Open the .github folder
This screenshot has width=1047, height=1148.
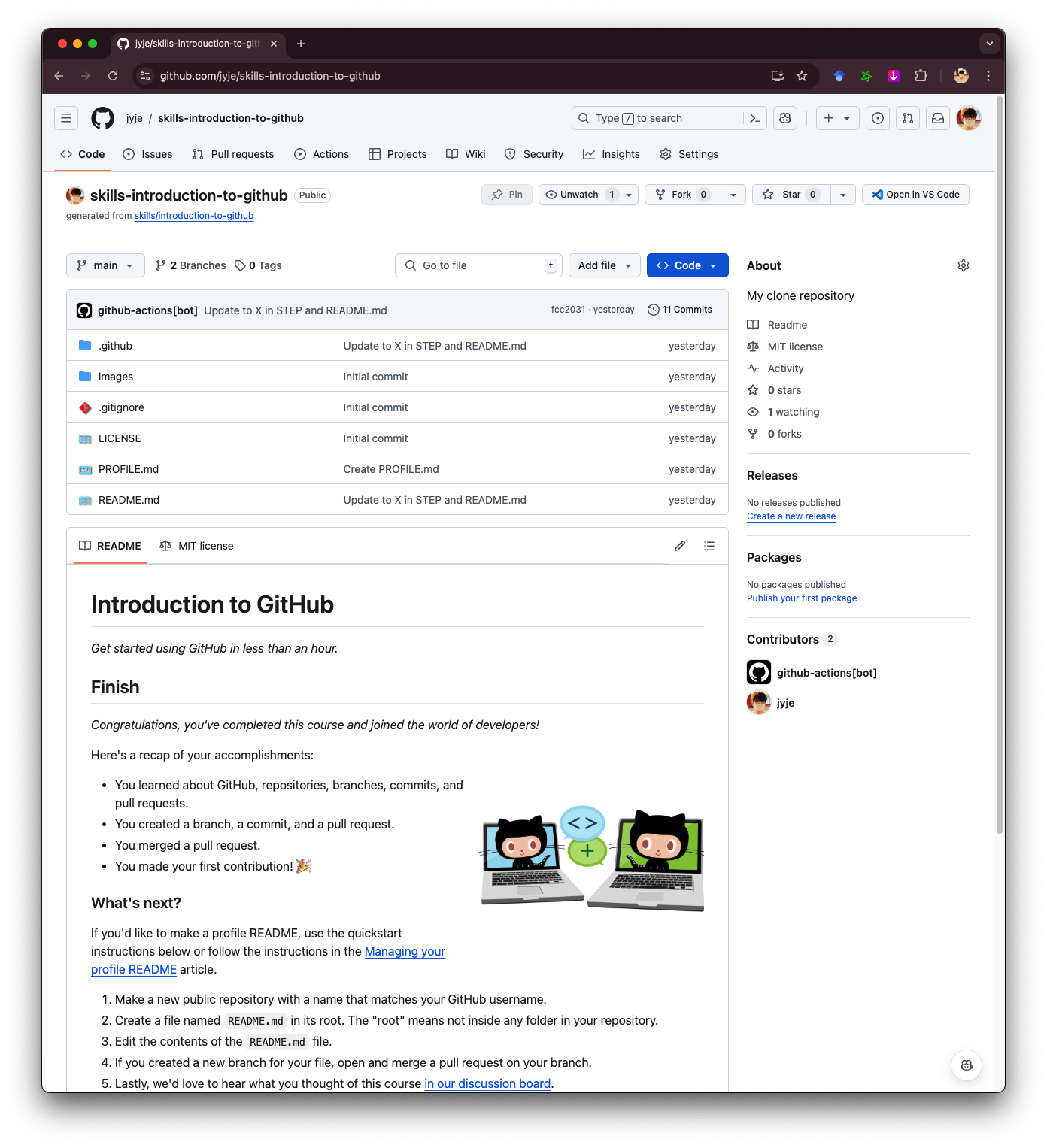click(115, 346)
